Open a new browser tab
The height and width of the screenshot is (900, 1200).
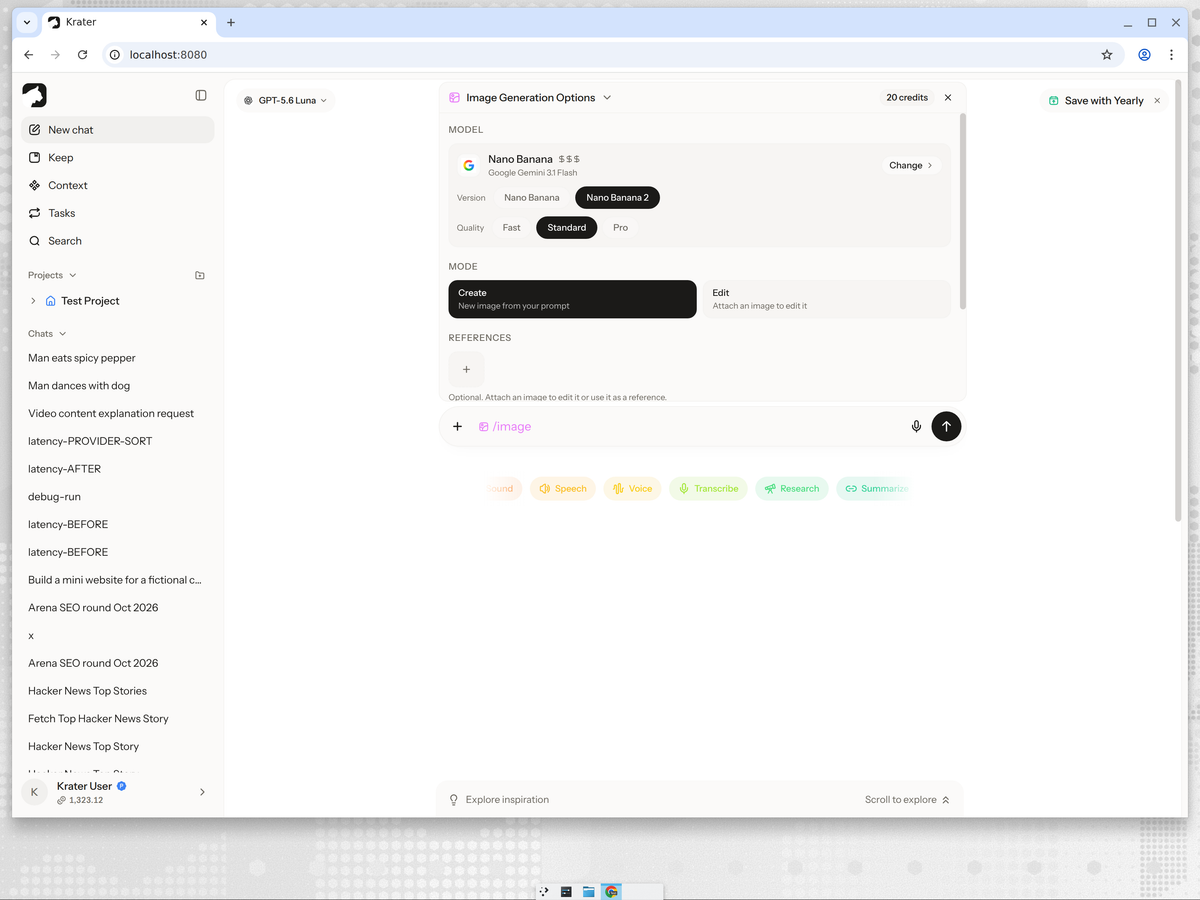[x=231, y=22]
